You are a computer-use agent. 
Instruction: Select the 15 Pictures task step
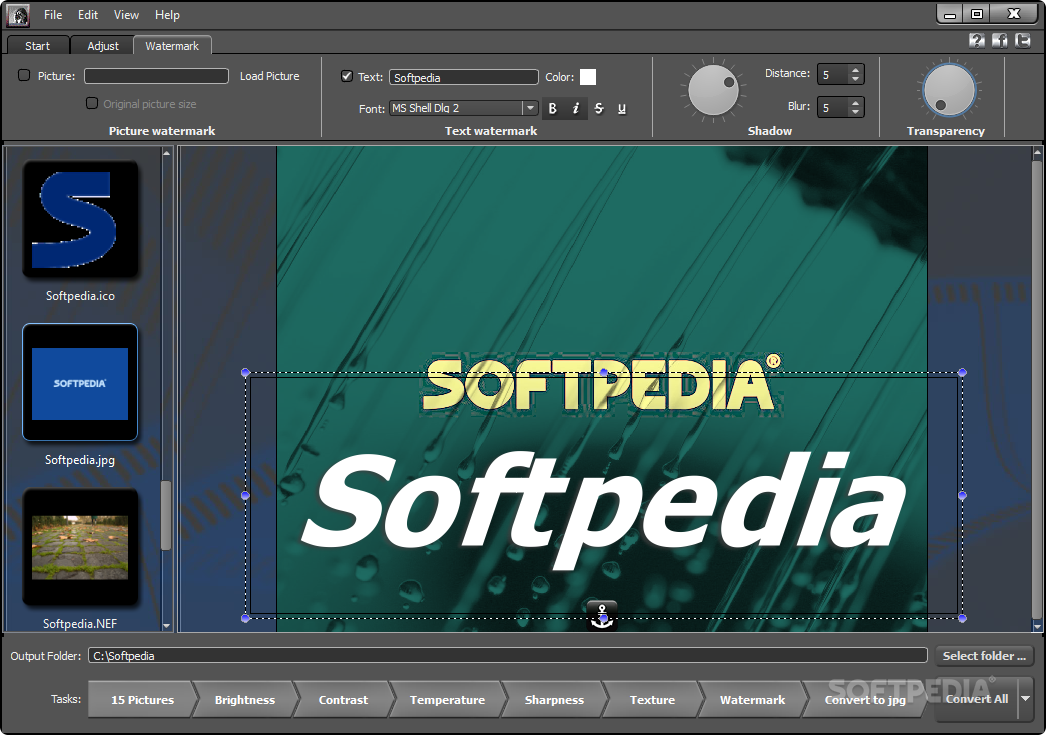pyautogui.click(x=142, y=700)
